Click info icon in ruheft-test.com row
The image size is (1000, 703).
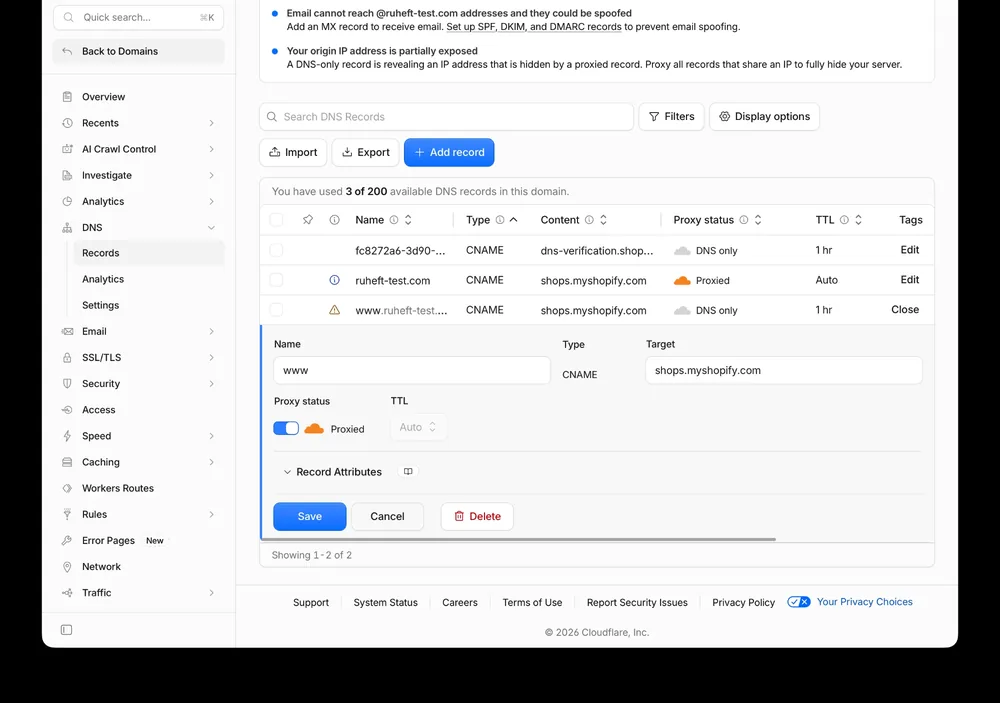point(334,280)
